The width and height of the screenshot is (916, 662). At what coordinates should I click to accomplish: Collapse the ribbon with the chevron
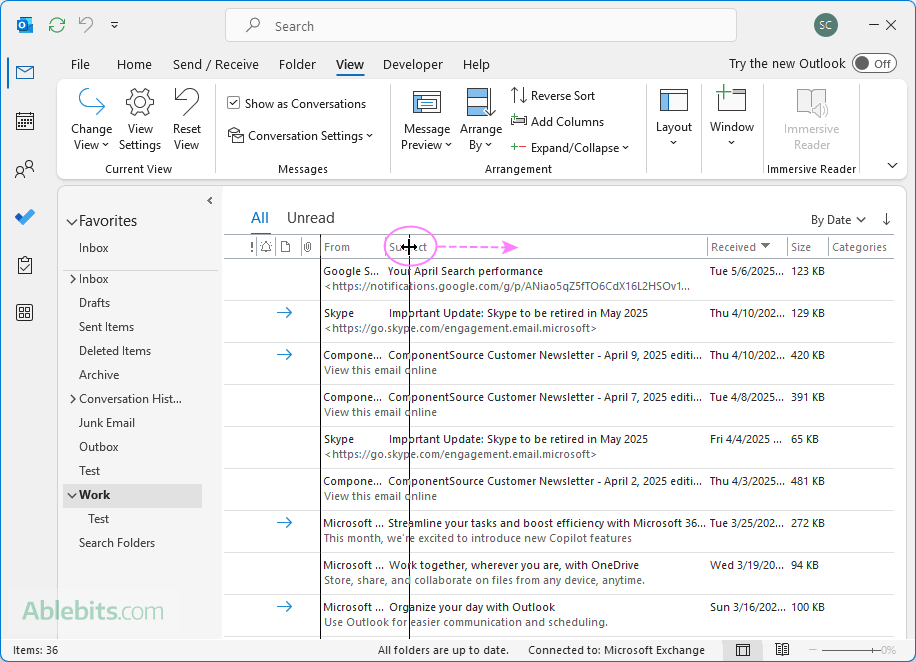click(892, 165)
